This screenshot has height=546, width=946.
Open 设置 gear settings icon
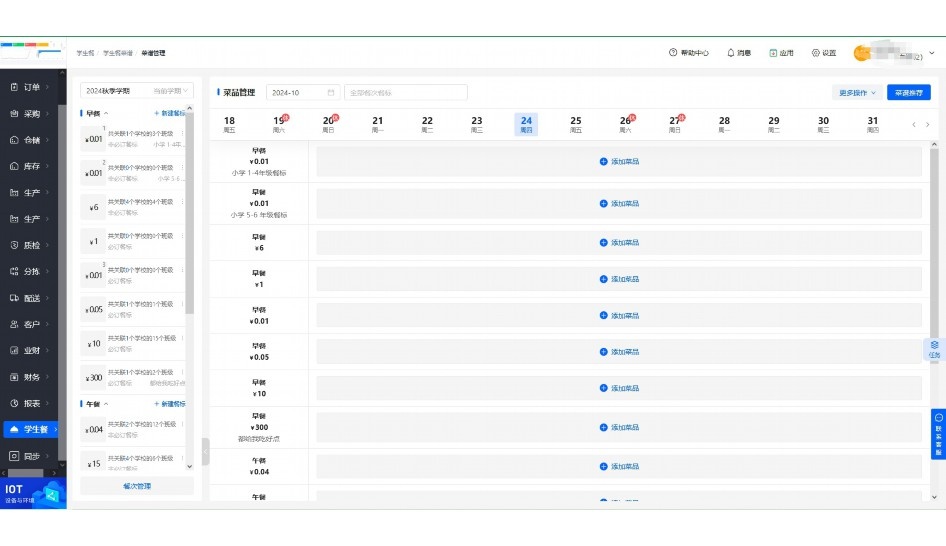815,53
